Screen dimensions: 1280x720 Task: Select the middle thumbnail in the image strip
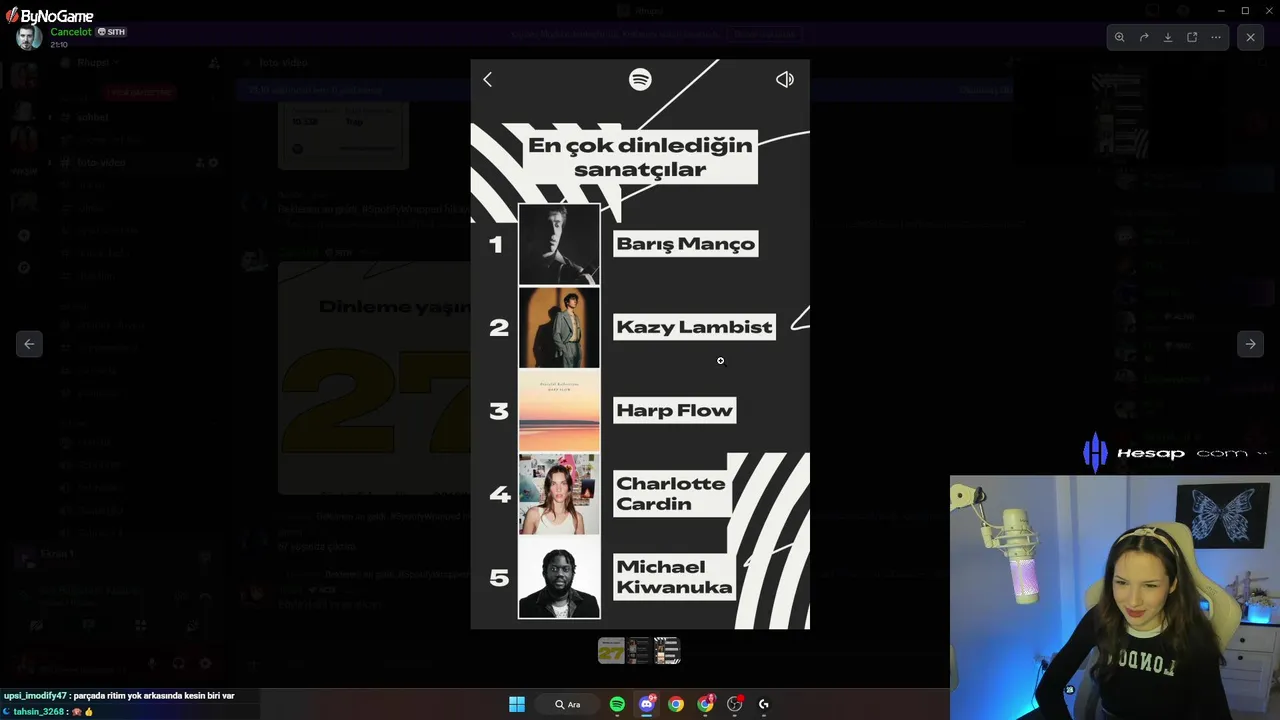tap(639, 651)
